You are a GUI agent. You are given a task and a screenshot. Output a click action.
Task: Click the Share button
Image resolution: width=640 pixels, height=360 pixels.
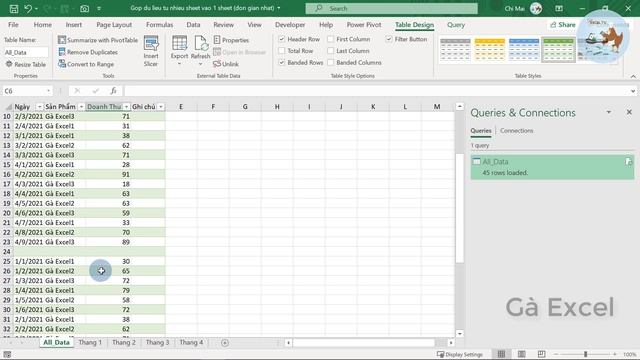pyautogui.click(x=562, y=25)
